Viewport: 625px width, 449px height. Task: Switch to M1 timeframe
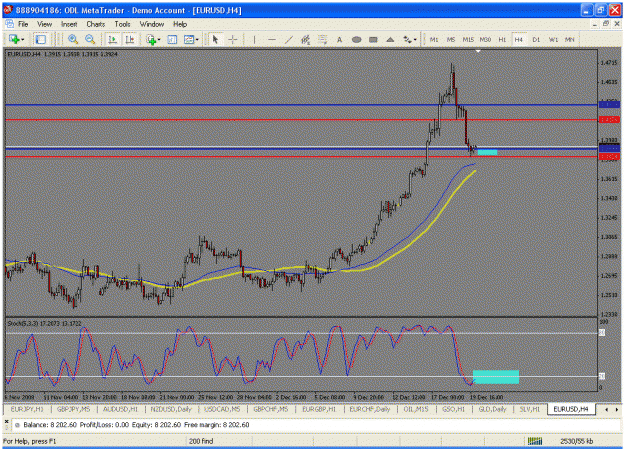tap(434, 39)
